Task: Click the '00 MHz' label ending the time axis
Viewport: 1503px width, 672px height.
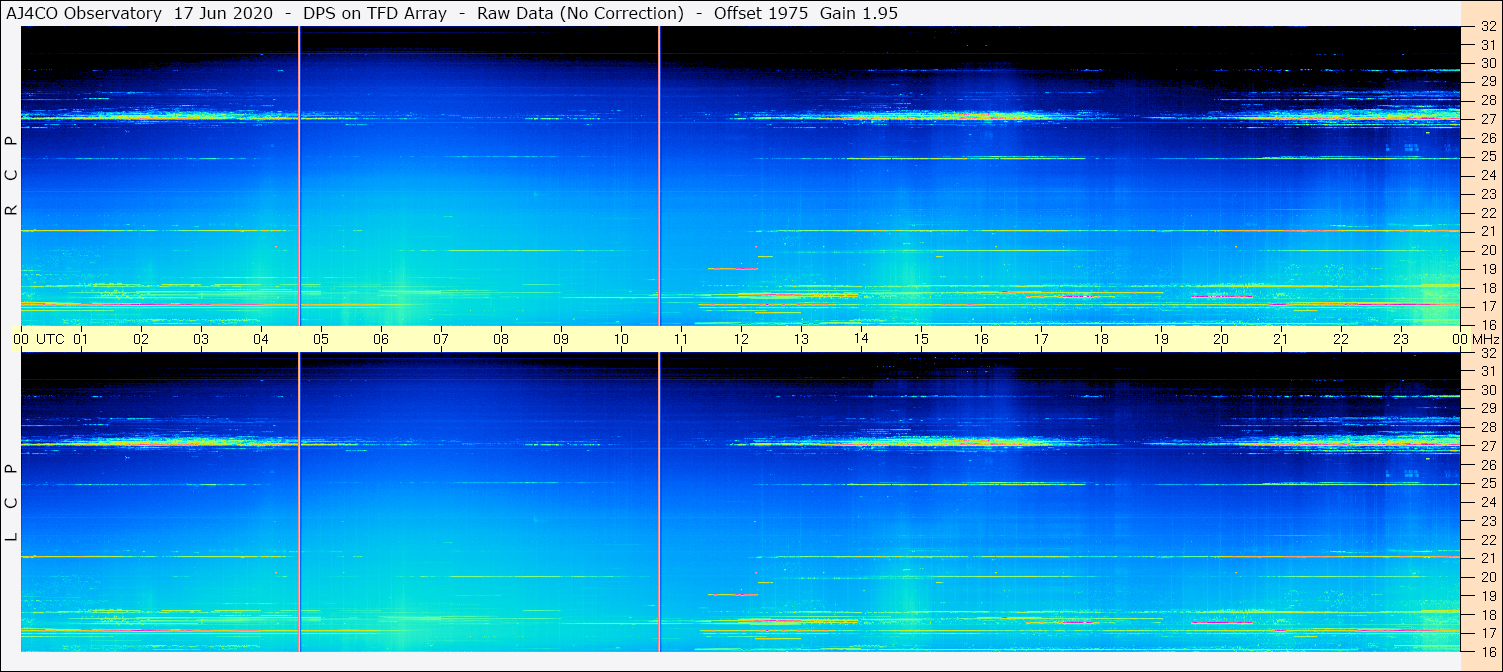Action: click(1476, 339)
